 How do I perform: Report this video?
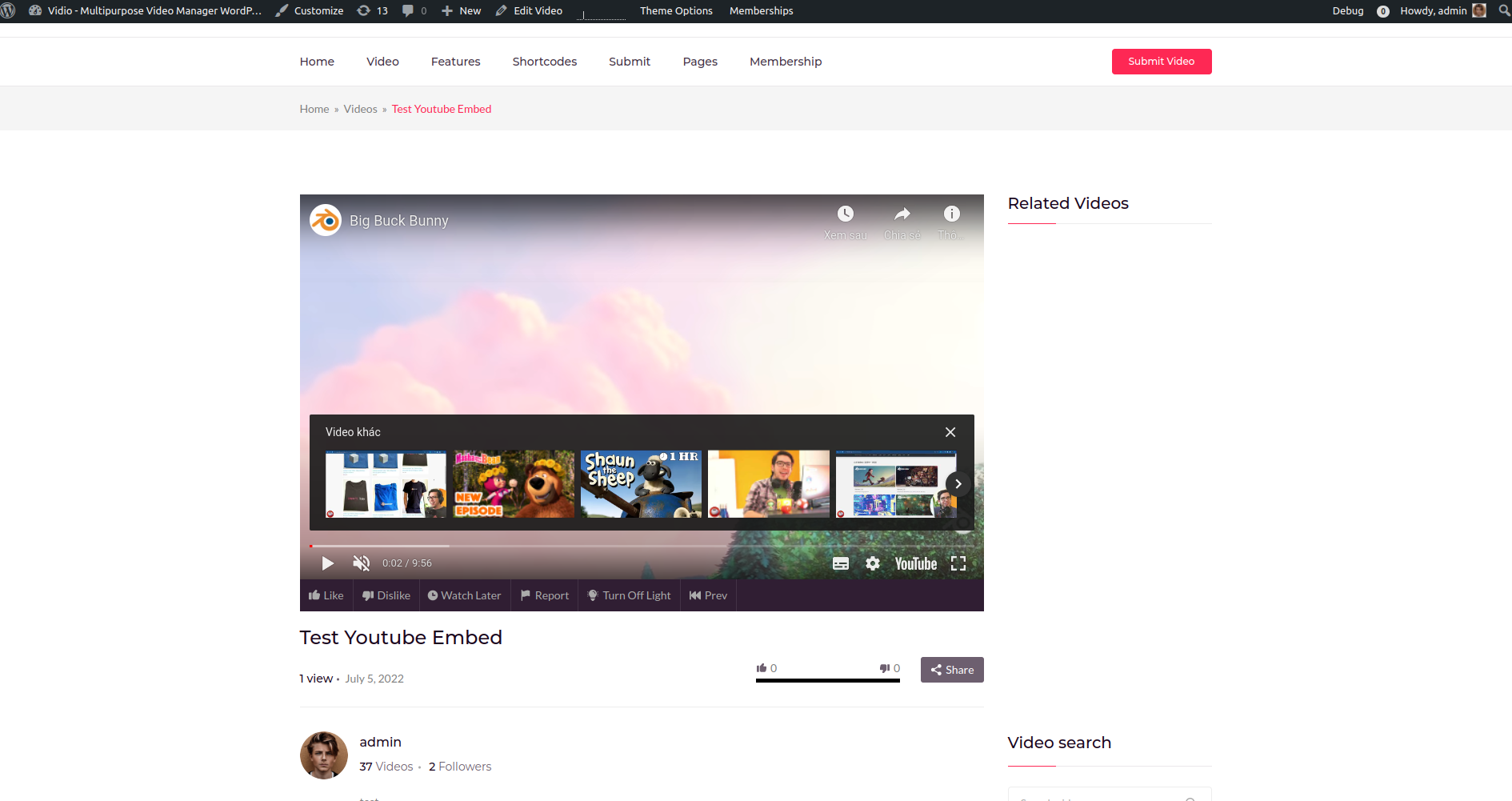coord(544,595)
